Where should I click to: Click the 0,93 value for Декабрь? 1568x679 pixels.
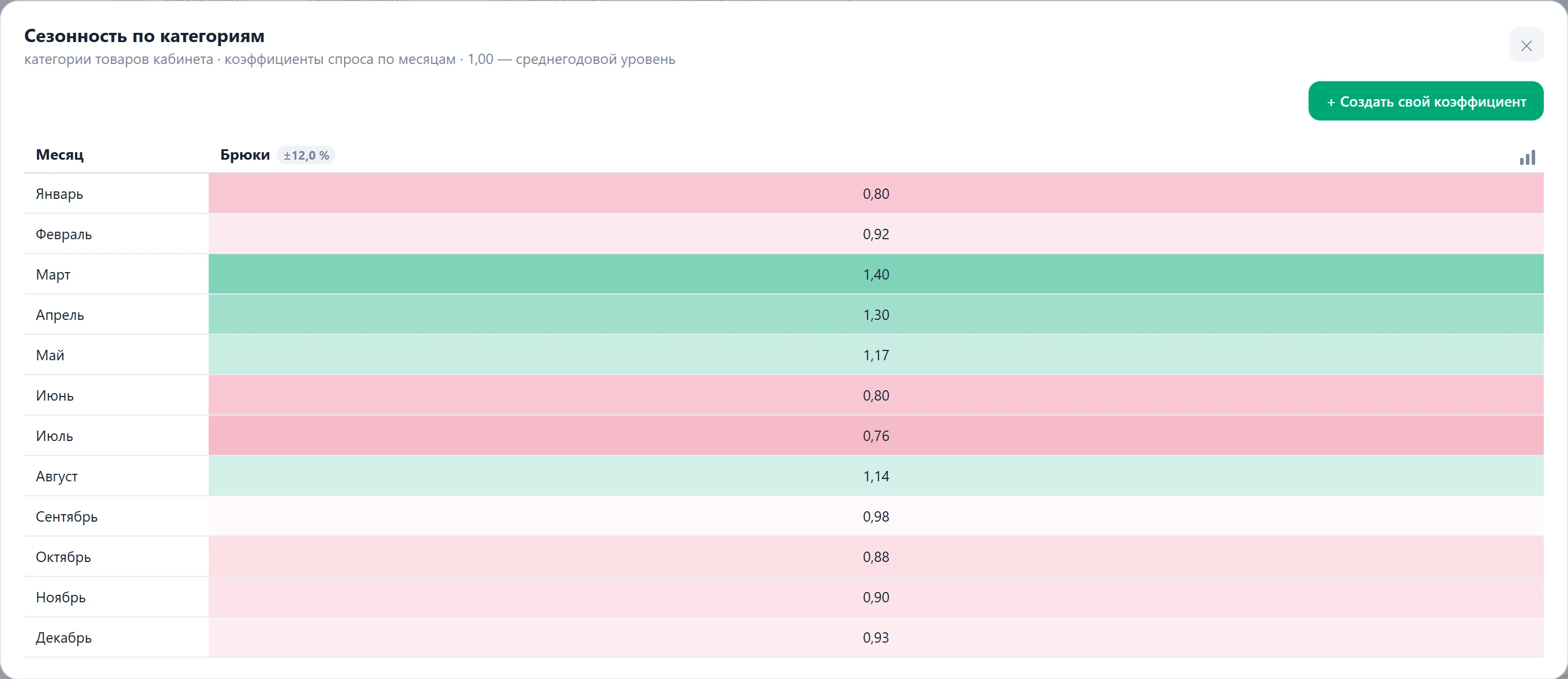(876, 637)
